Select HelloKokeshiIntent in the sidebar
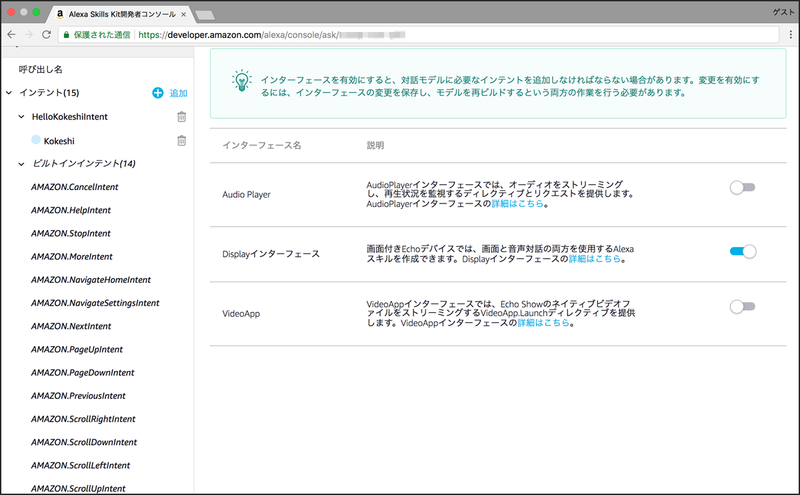 coord(70,117)
